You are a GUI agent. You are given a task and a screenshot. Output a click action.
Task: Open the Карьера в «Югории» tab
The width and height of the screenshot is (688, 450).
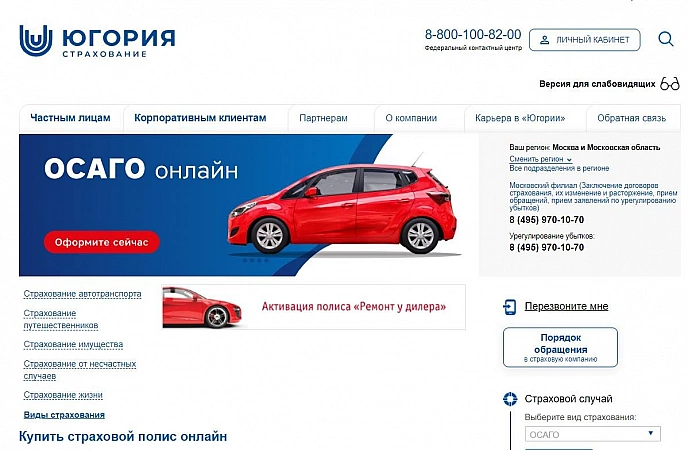(520, 118)
